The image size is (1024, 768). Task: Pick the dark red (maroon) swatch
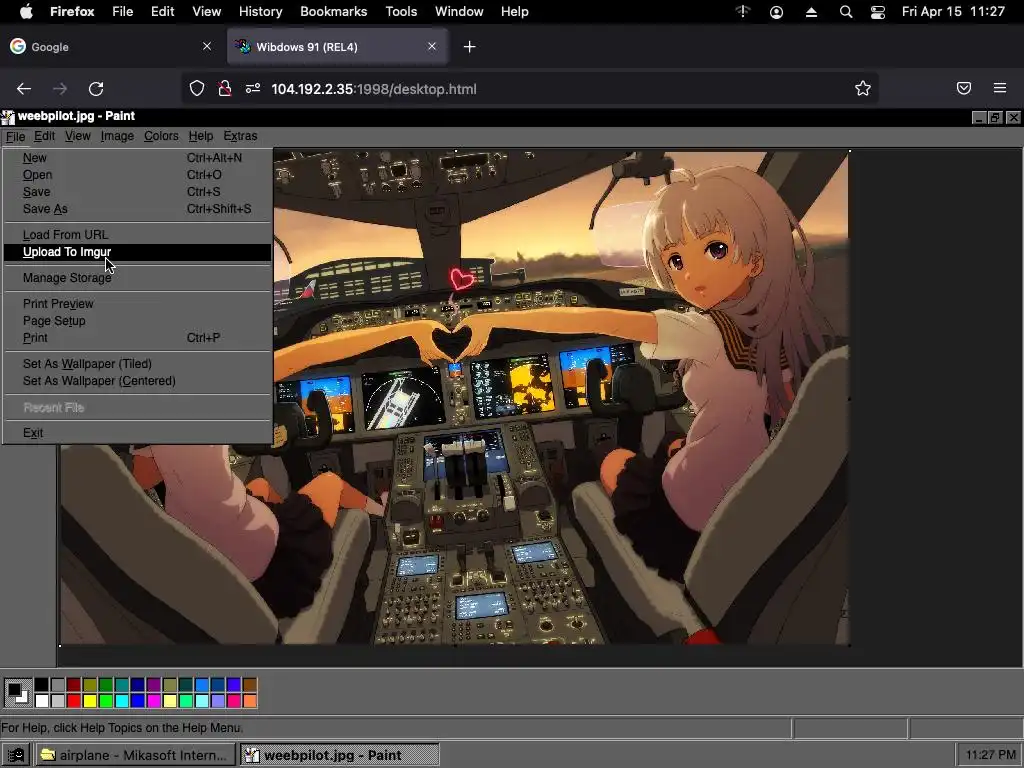click(x=73, y=685)
